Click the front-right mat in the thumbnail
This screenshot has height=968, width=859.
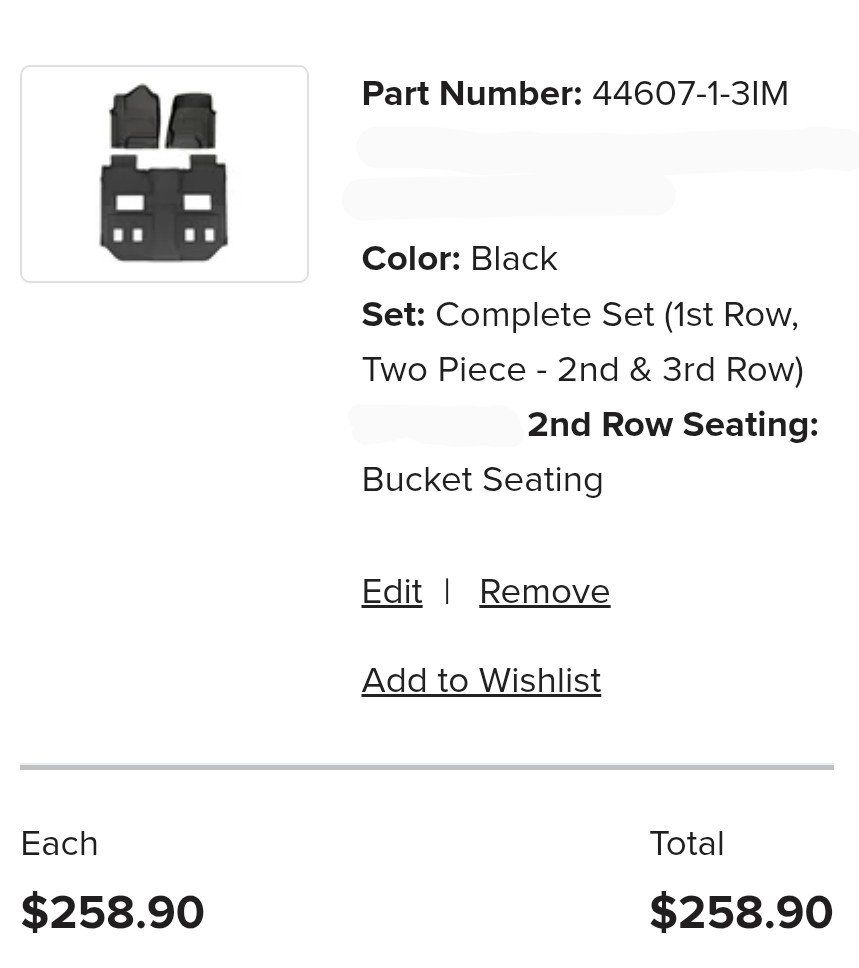click(x=193, y=118)
